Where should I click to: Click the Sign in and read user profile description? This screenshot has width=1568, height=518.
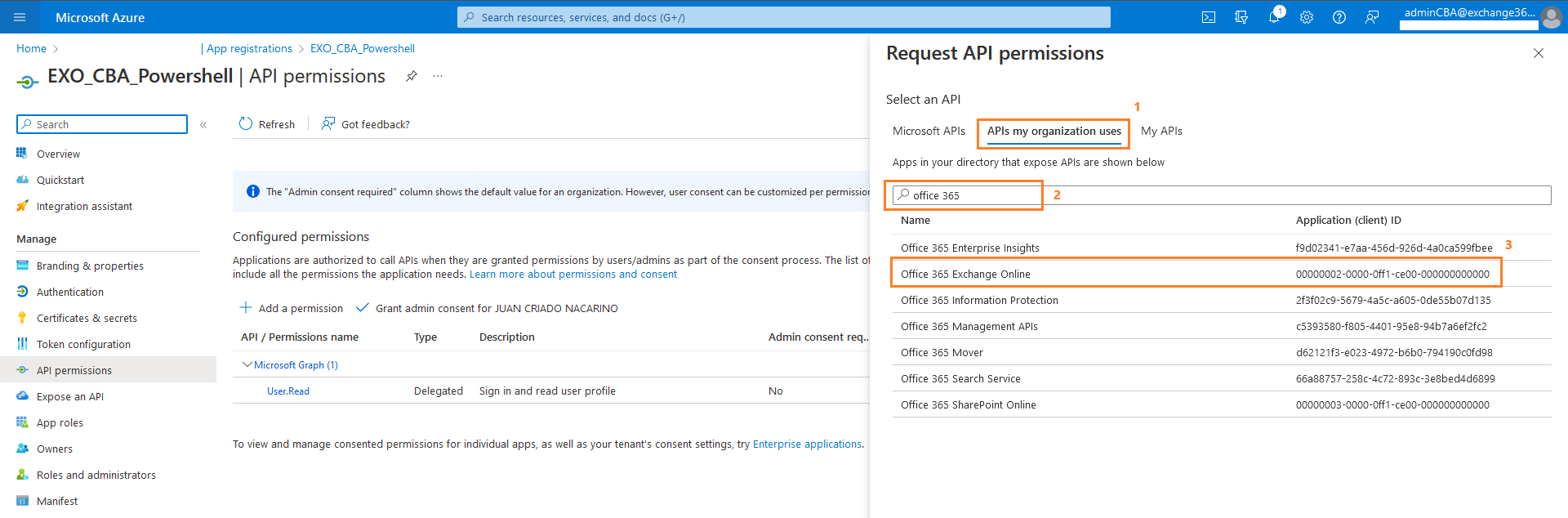(547, 391)
